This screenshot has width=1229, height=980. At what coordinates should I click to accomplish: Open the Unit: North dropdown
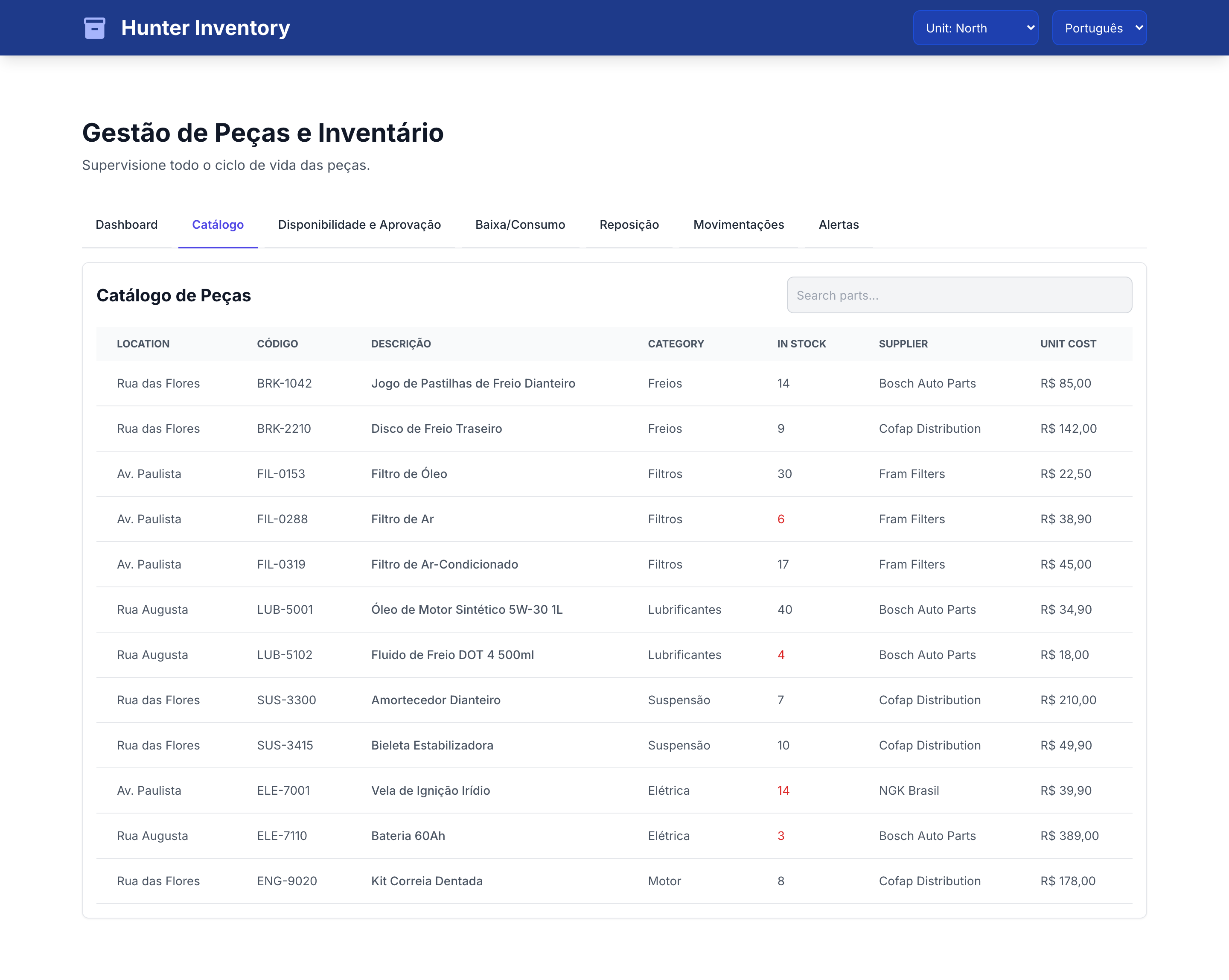tap(976, 28)
